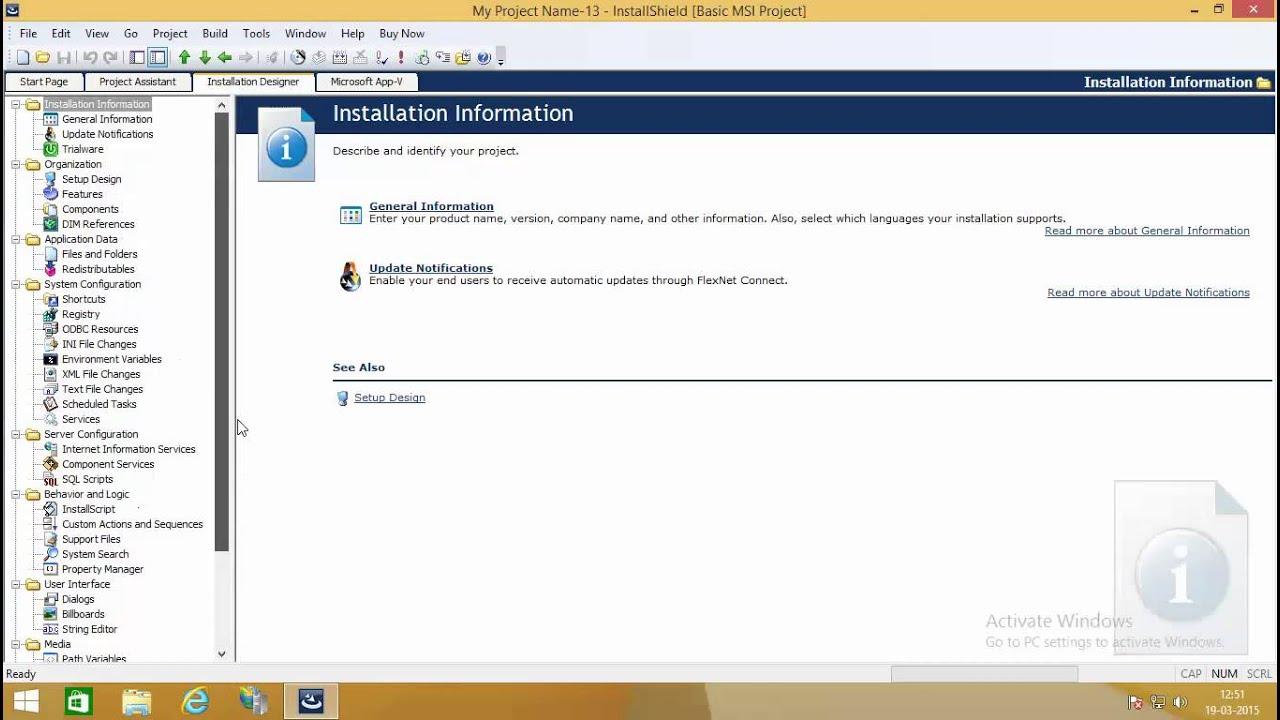This screenshot has width=1280, height=720.
Task: Click Read more about Update Notifications
Action: pos(1148,293)
